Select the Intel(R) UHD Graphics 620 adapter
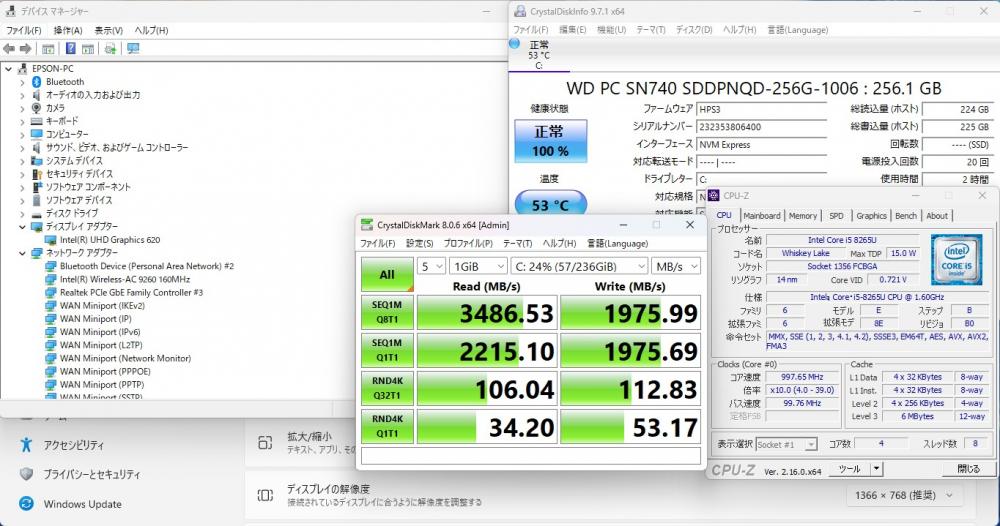This screenshot has width=1000, height=526. pyautogui.click(x=110, y=240)
